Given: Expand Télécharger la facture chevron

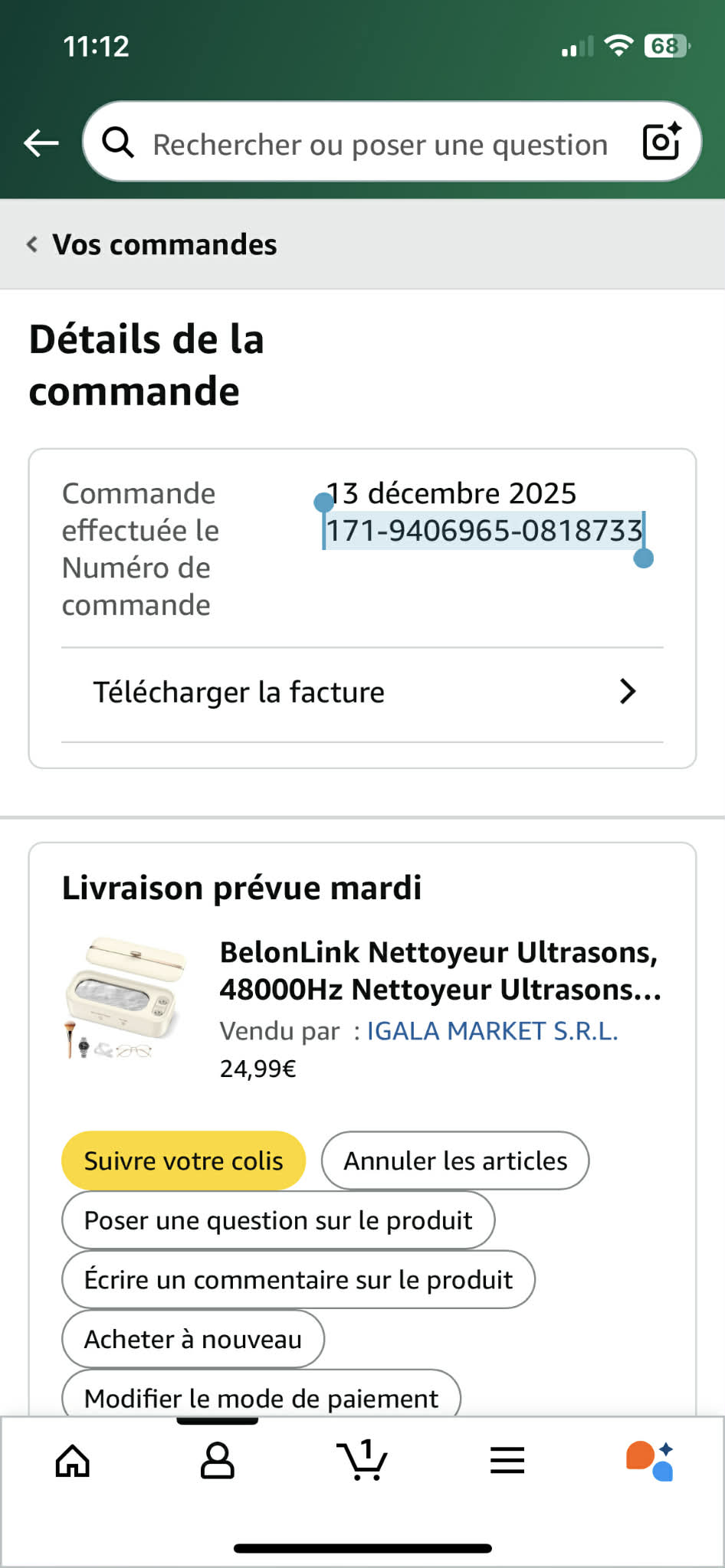Looking at the screenshot, I should pos(628,692).
